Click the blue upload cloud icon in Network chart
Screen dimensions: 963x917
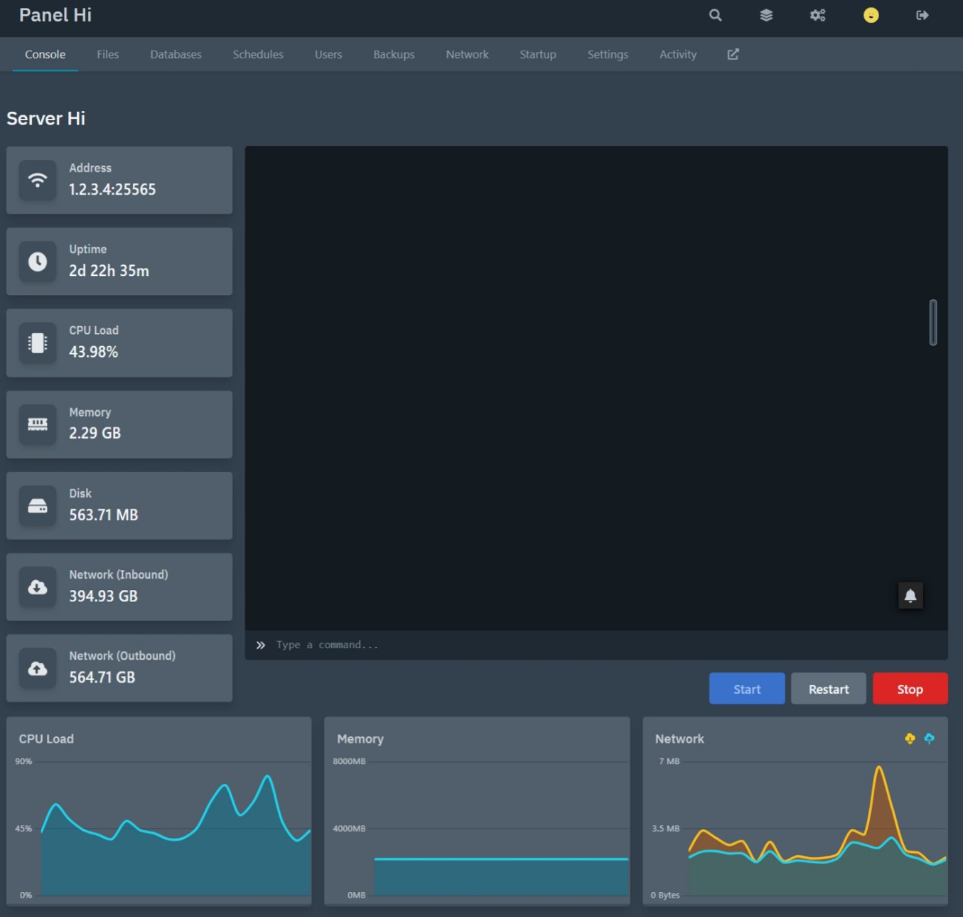tap(929, 738)
